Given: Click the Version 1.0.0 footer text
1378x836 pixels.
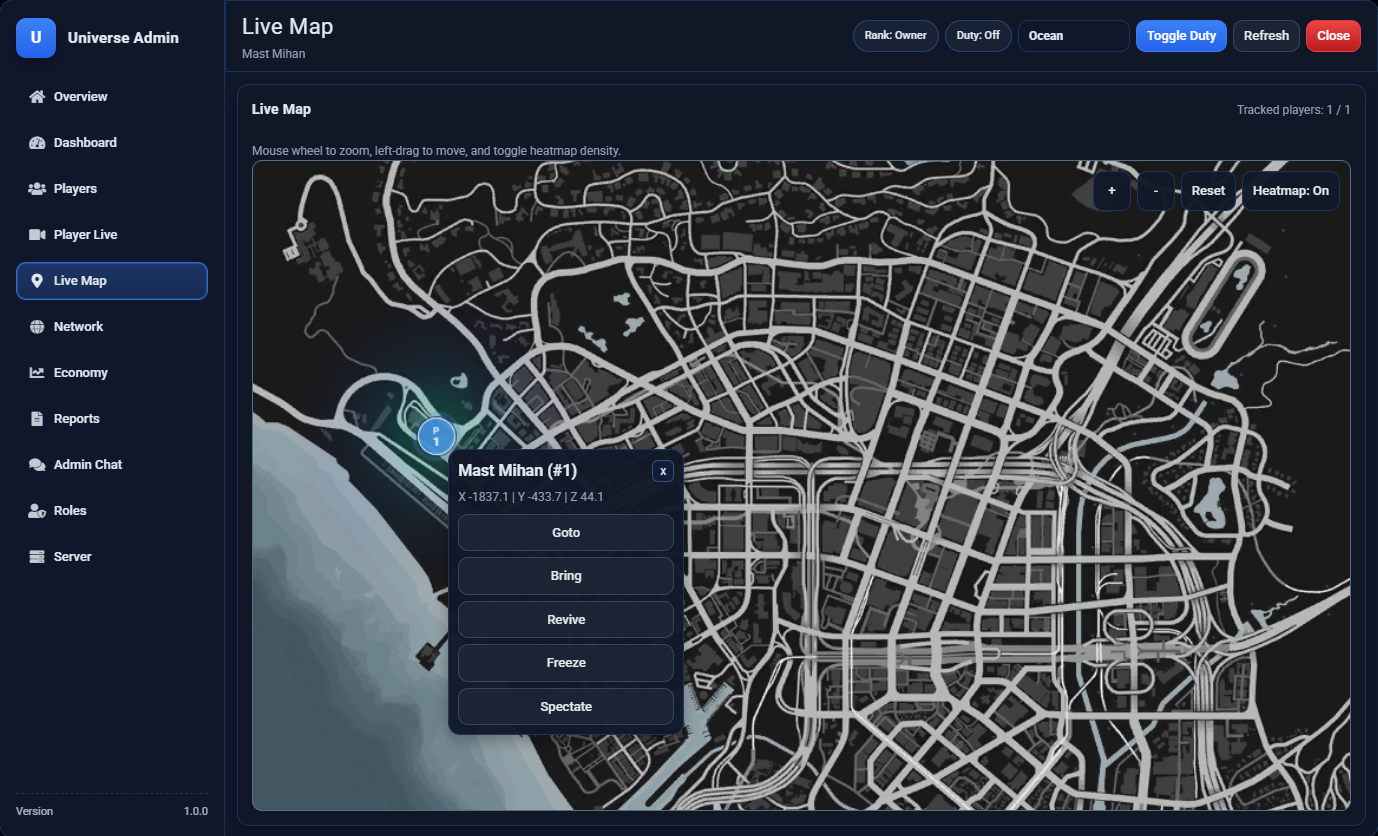Looking at the screenshot, I should pos(112,811).
